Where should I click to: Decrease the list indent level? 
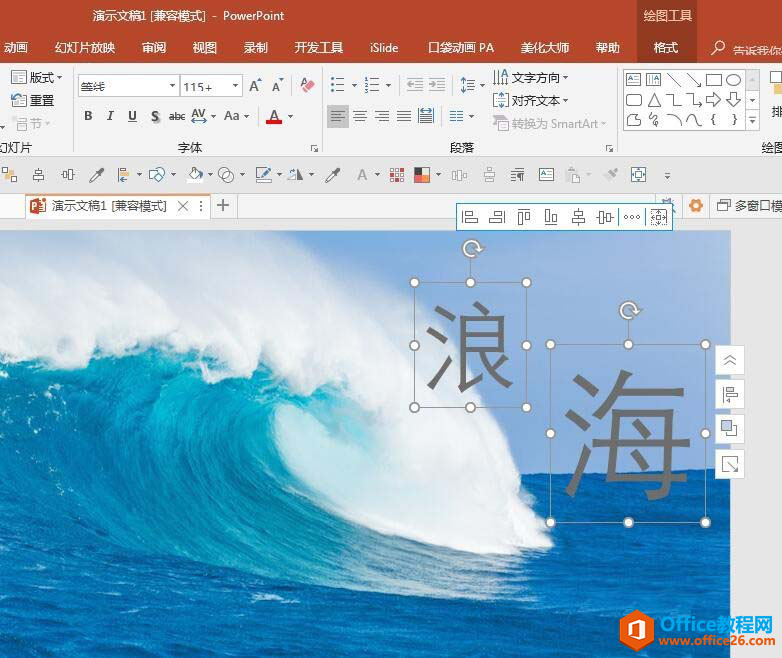414,85
